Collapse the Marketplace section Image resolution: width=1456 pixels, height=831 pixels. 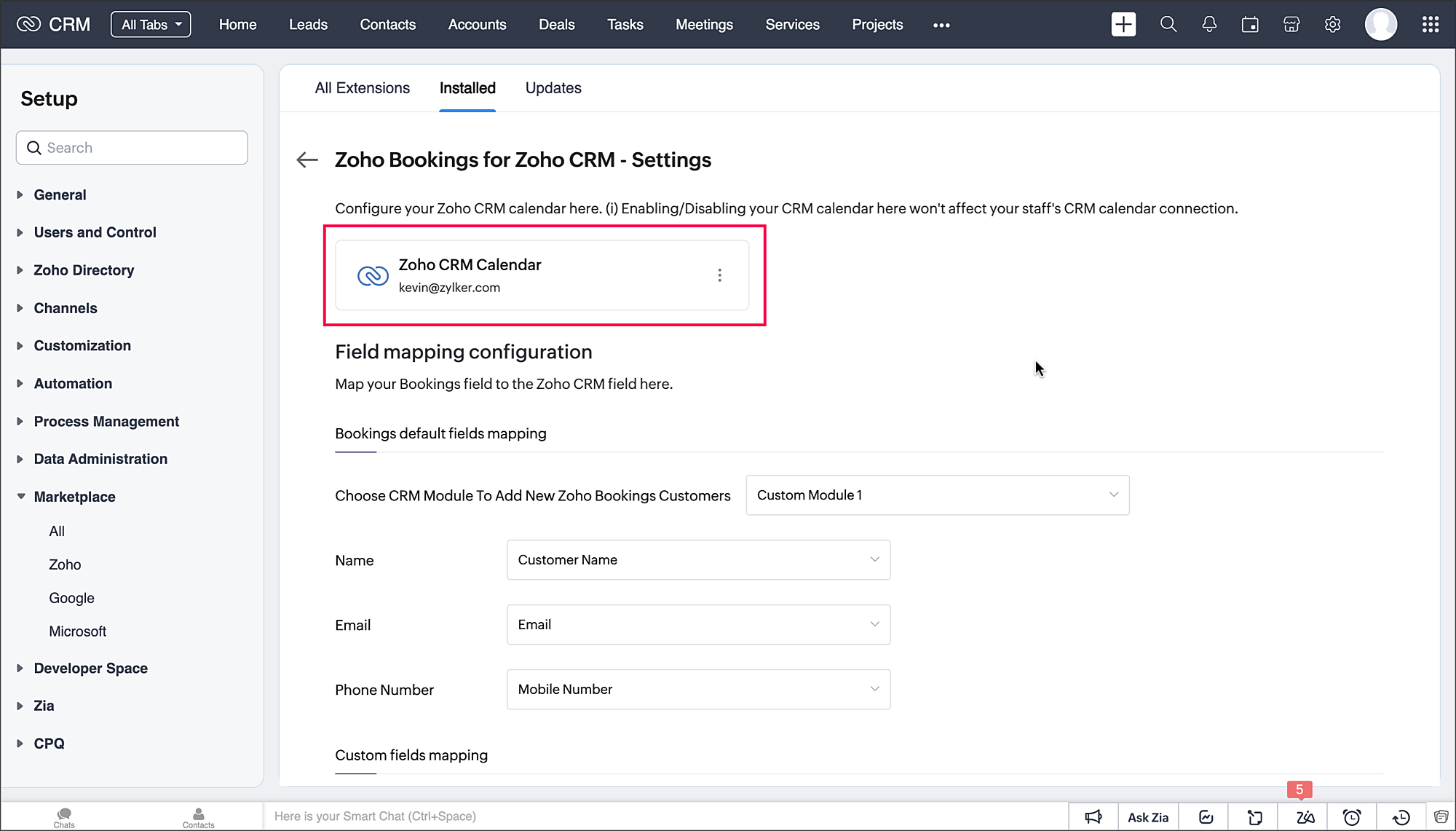(74, 497)
